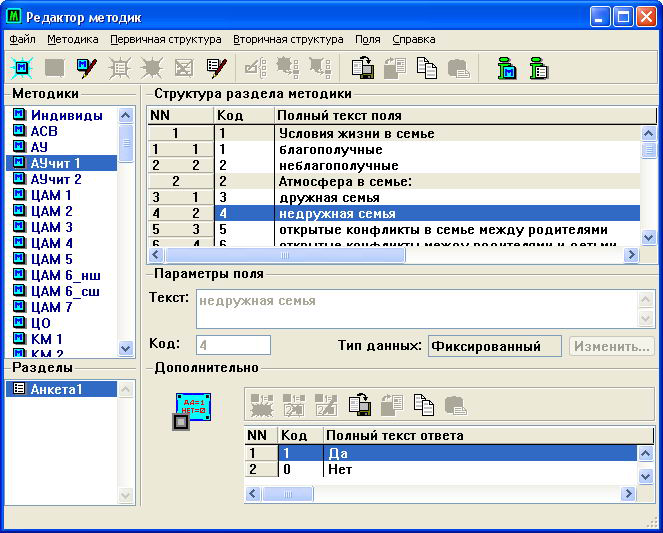Click the cyan answer scale icon under Дополнительно
This screenshot has width=663, height=533.
tap(192, 412)
